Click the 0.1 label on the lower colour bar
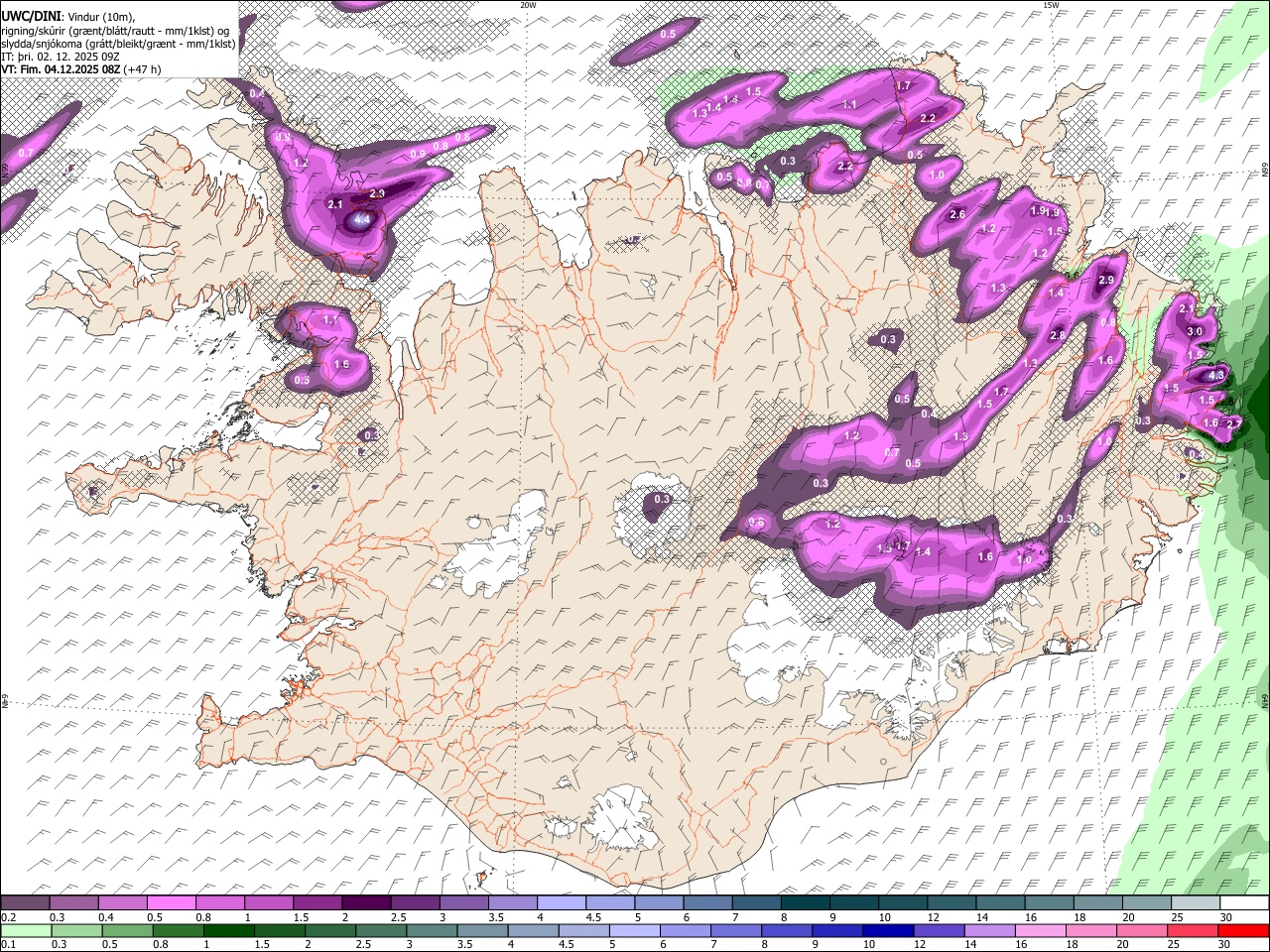 coord(9,944)
